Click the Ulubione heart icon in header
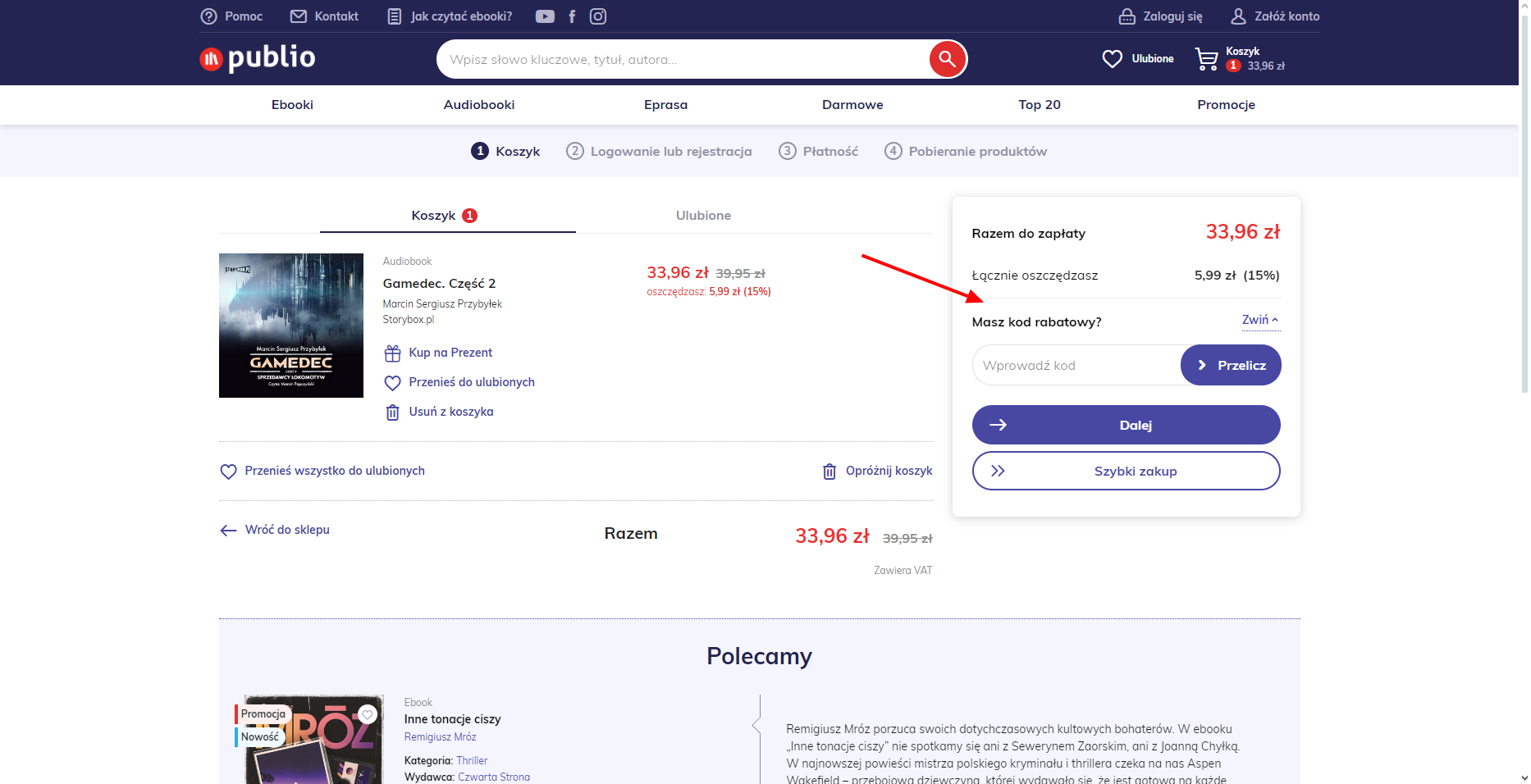This screenshot has height=784, width=1531. (x=1112, y=59)
